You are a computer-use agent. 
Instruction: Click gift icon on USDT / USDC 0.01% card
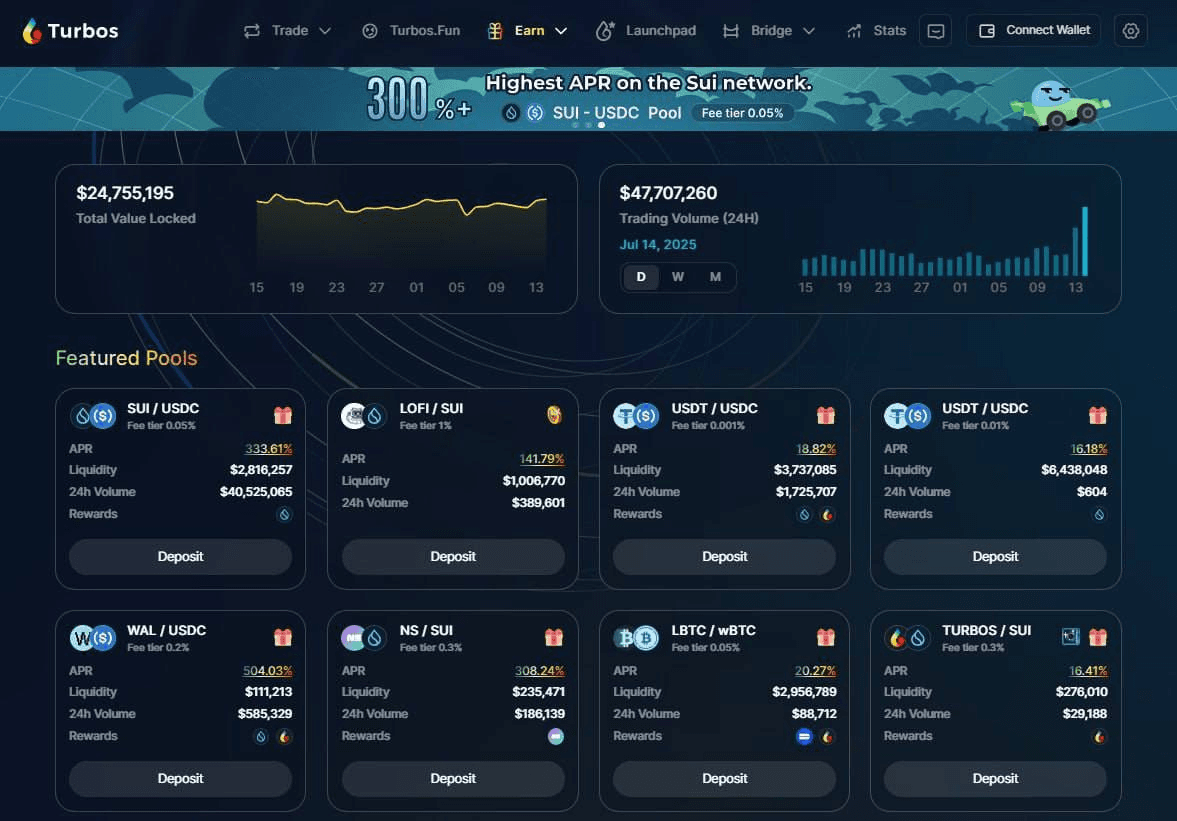point(1097,415)
